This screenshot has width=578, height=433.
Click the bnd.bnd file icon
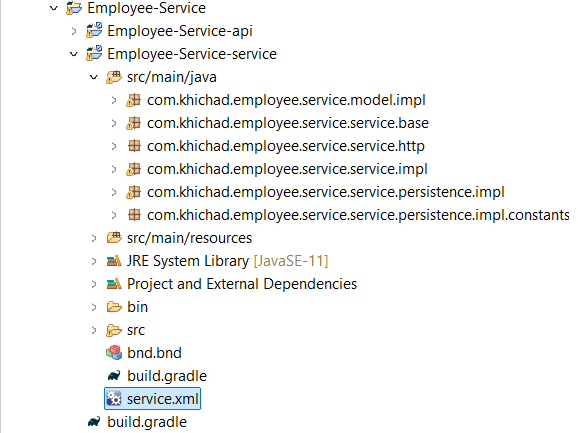(114, 353)
